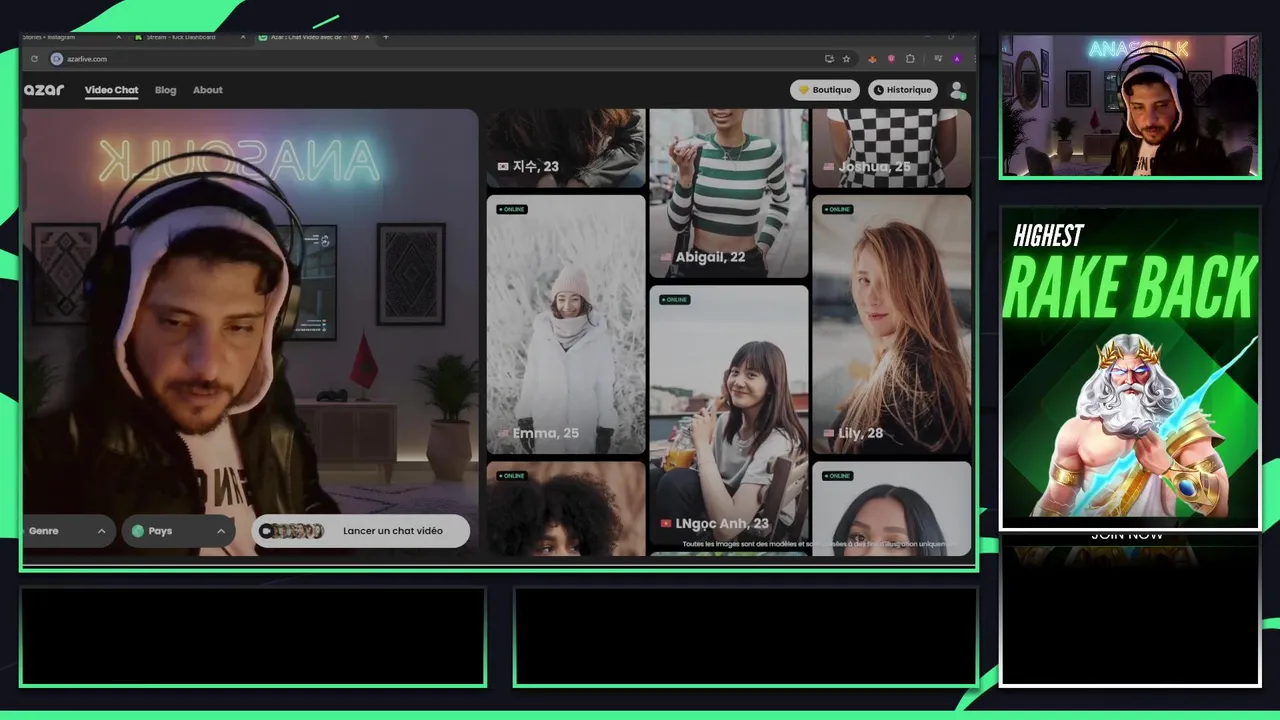Reload the azarlive.com page
Viewport: 1280px width, 720px height.
click(x=34, y=59)
